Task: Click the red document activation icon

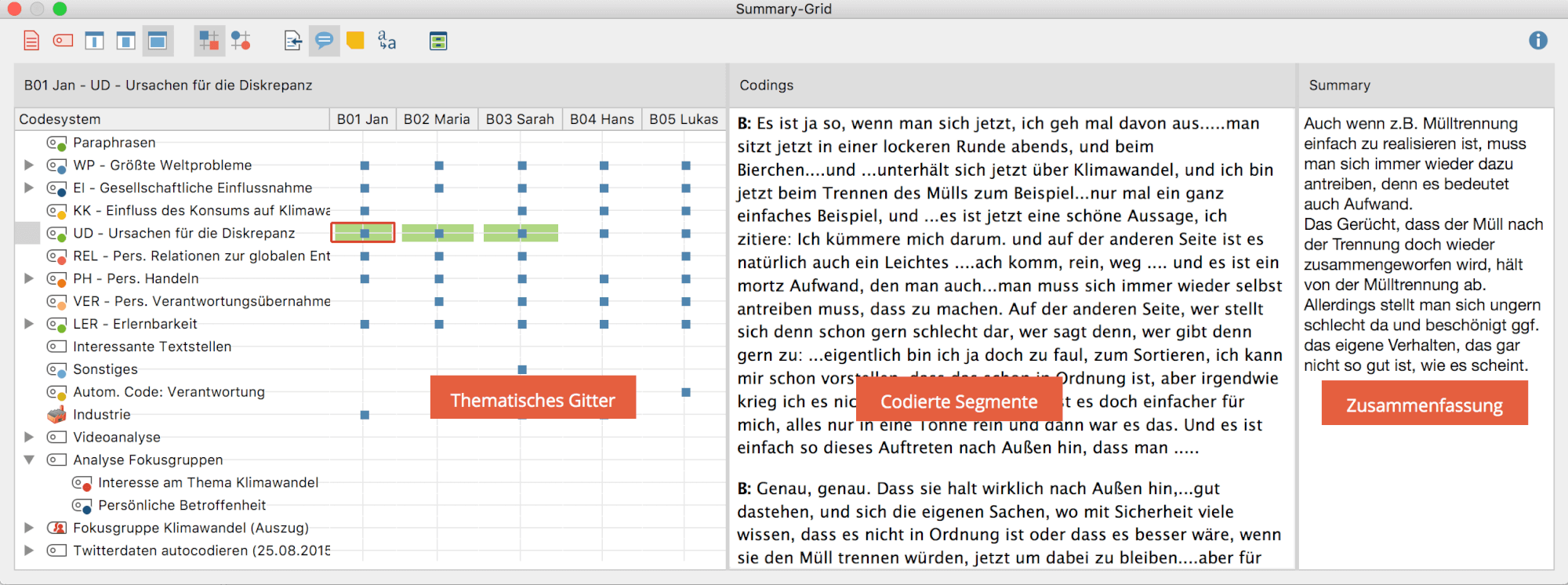Action: click(x=31, y=41)
